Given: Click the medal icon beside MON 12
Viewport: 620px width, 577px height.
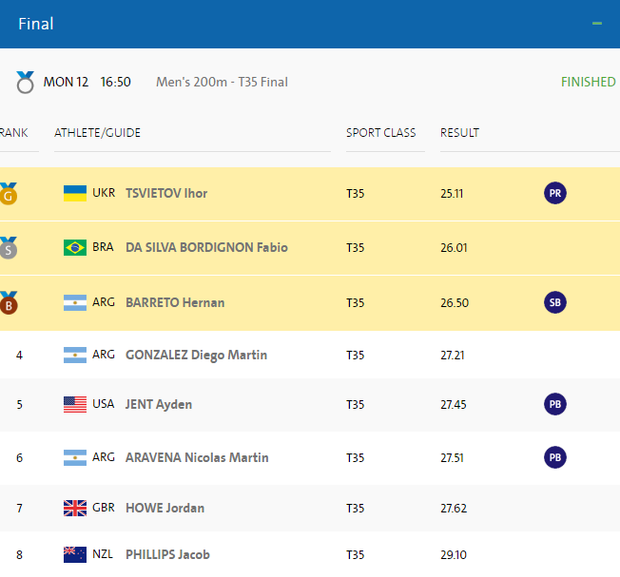Looking at the screenshot, I should pyautogui.click(x=24, y=82).
